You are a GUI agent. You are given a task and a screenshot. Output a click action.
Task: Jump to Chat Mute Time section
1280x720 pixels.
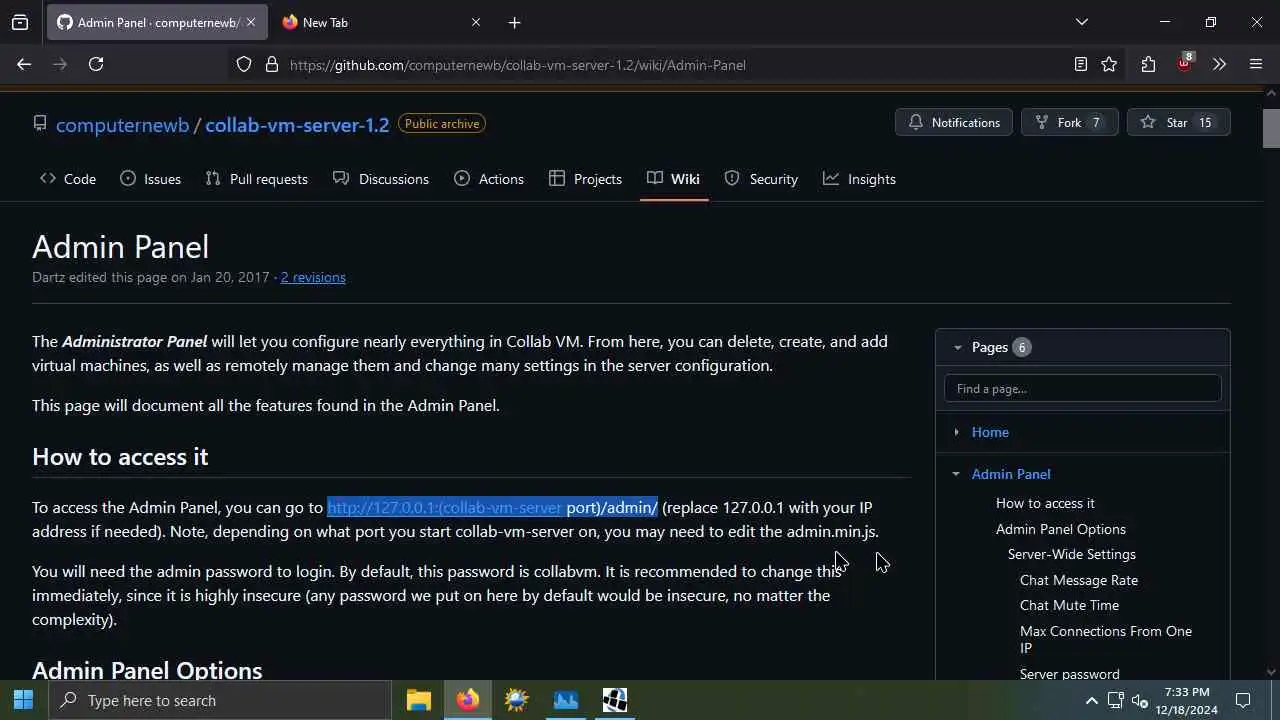click(1069, 605)
